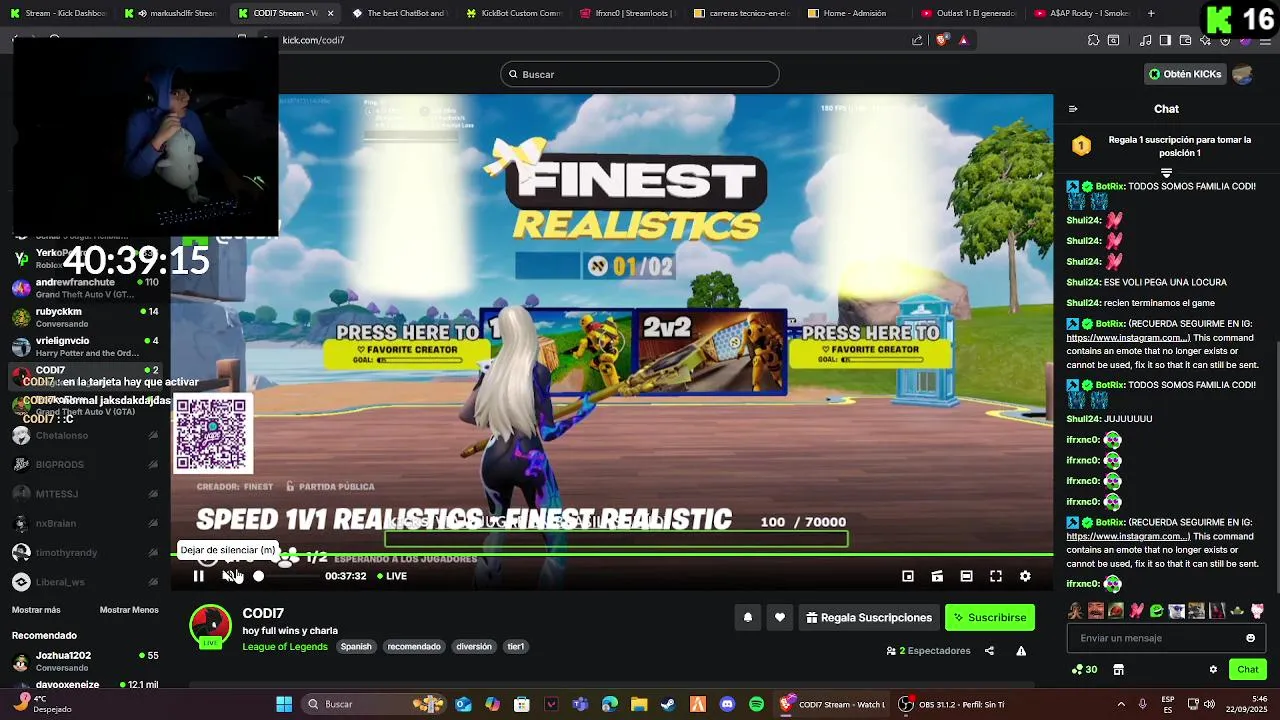The width and height of the screenshot is (1280, 720).
Task: Open mini player mode icon
Action: pos(908,576)
